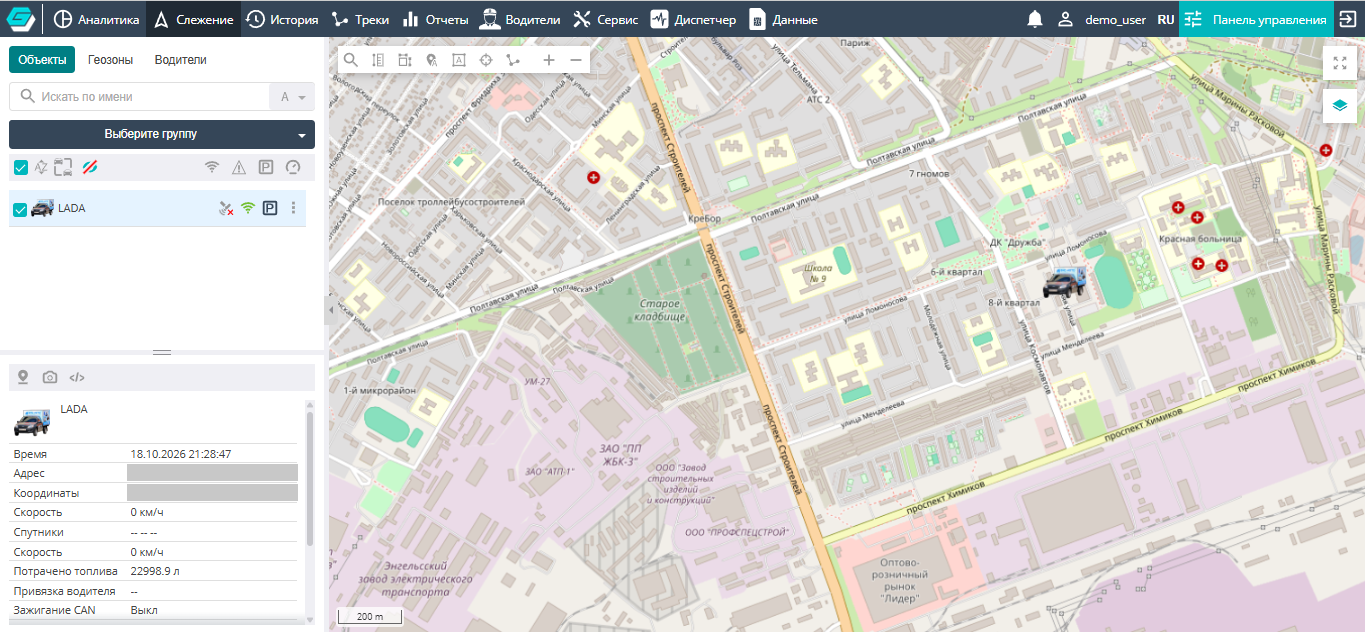1365x632 pixels.
Task: Open the RU language selector
Action: pyautogui.click(x=1166, y=19)
